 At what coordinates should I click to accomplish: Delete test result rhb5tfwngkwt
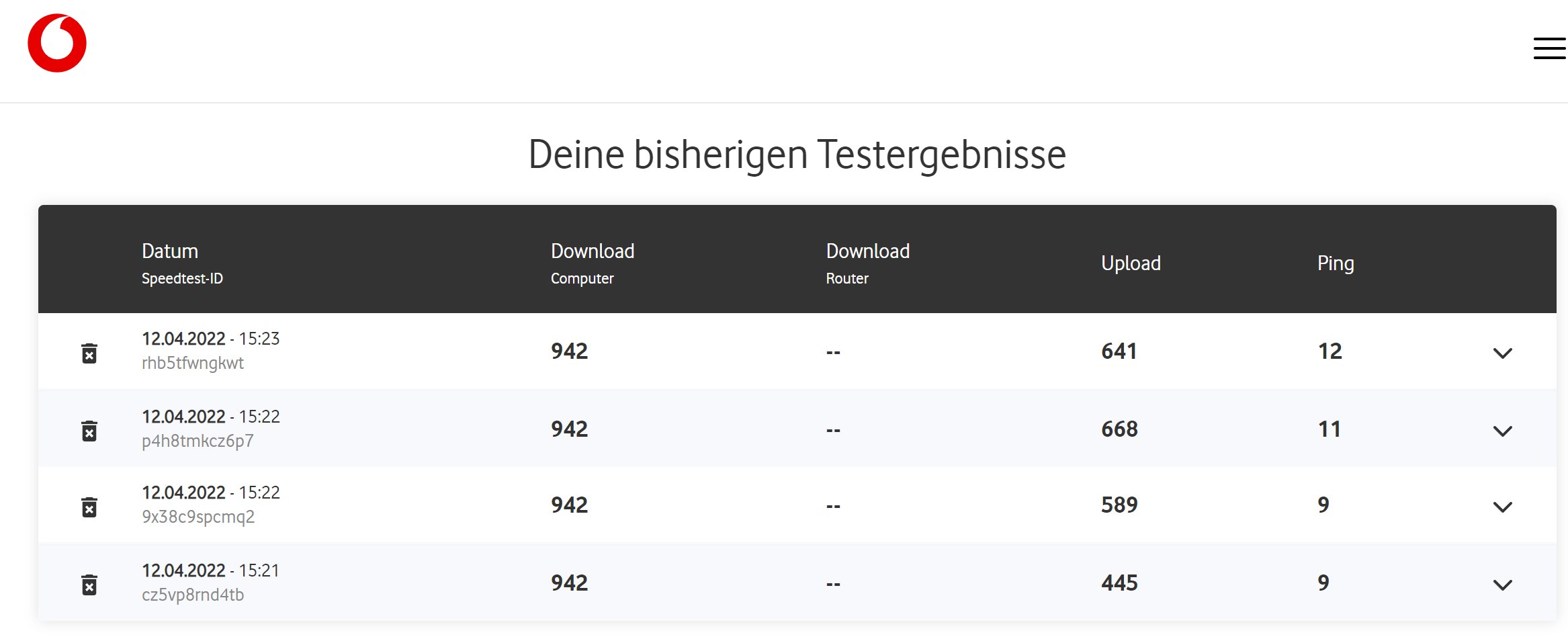[89, 353]
